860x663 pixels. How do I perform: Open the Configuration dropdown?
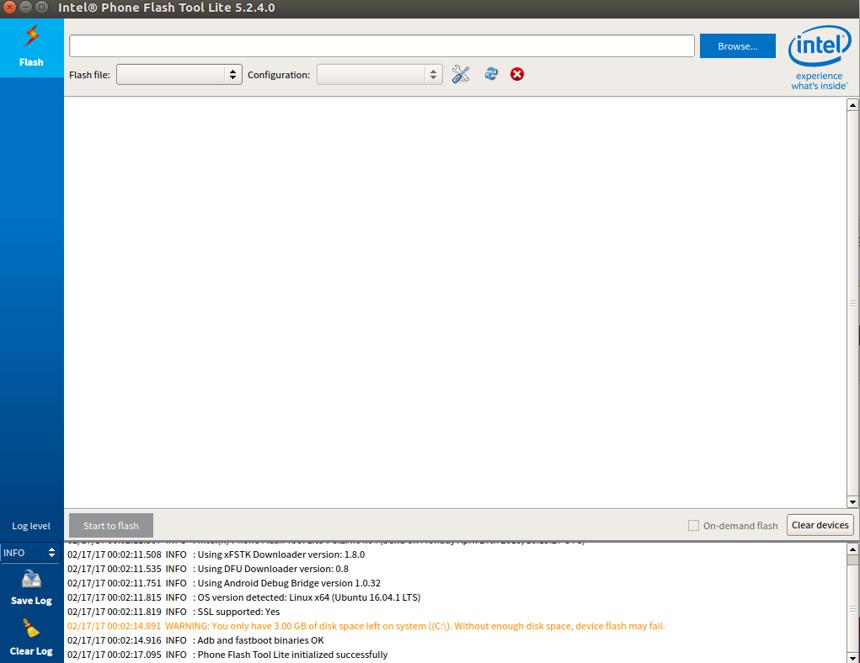click(380, 75)
